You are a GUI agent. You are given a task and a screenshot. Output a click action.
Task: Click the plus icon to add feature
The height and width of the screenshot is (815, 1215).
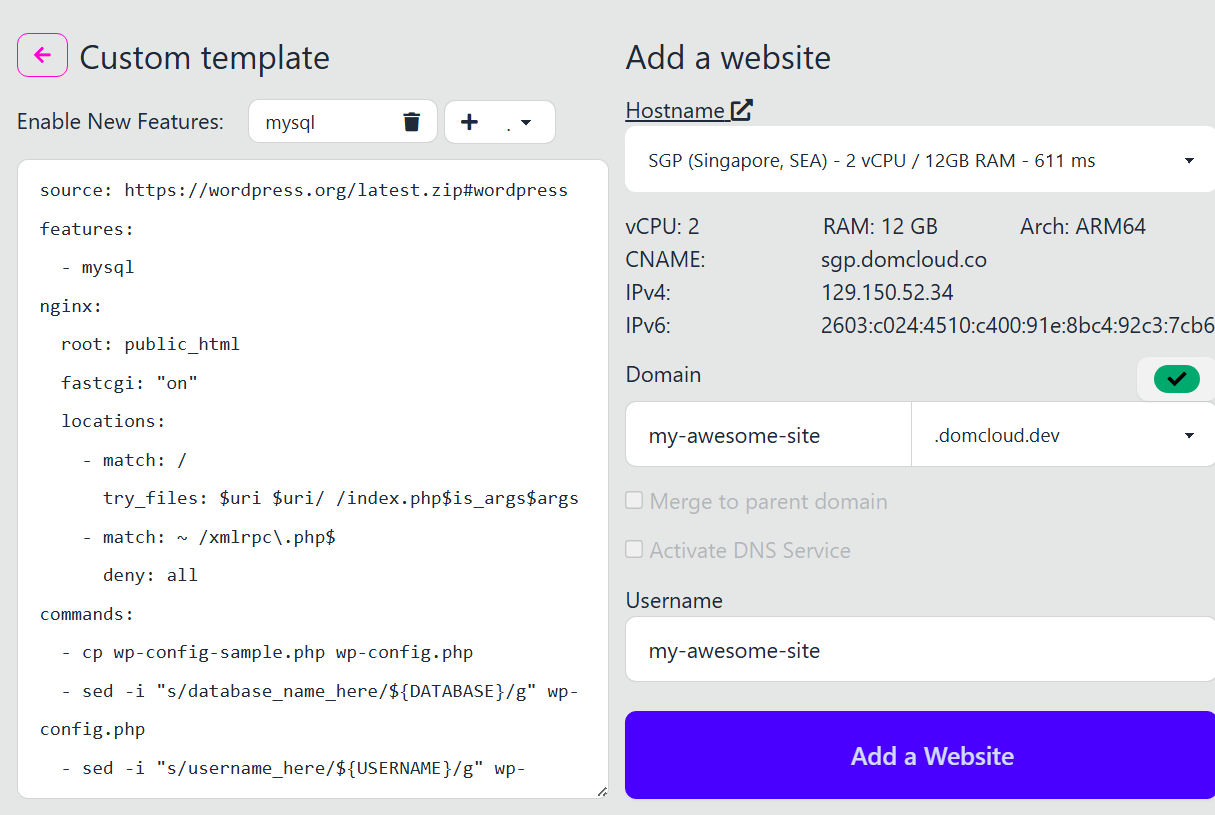pyautogui.click(x=468, y=122)
